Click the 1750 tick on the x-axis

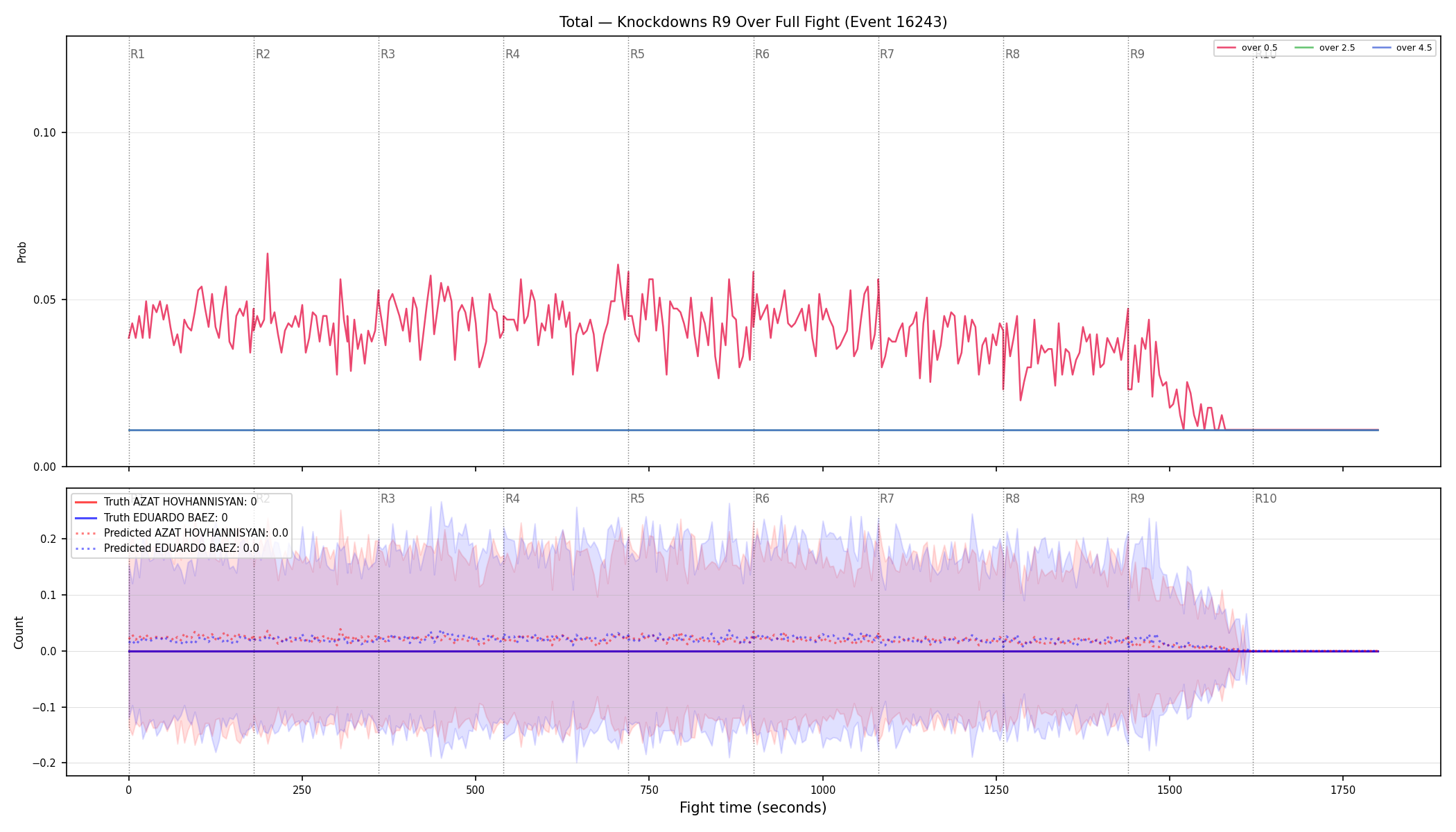[x=1343, y=790]
